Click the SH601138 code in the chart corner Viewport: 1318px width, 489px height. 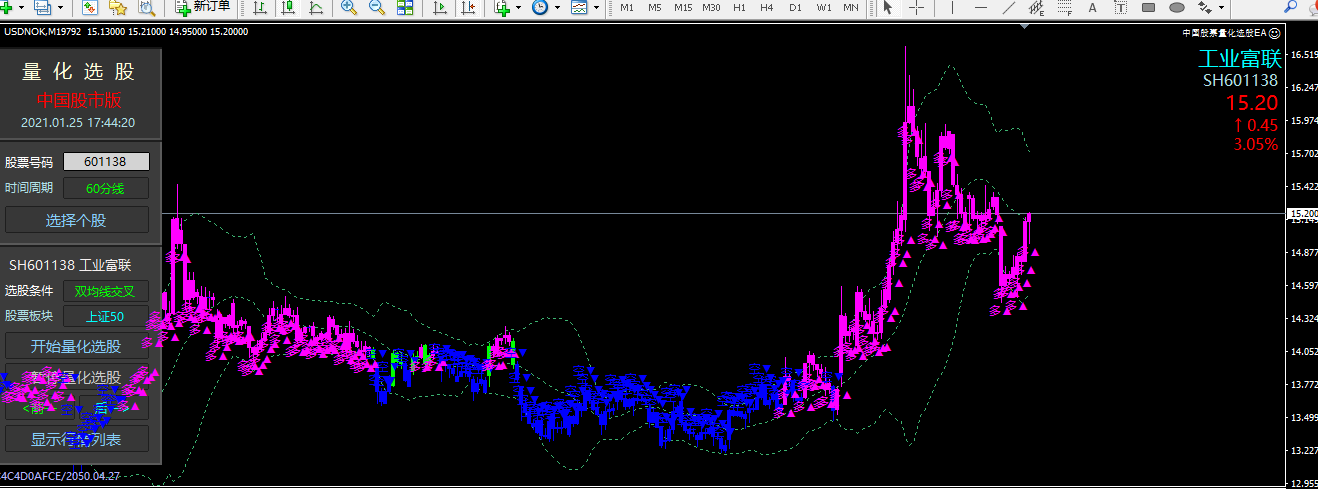pos(1240,81)
